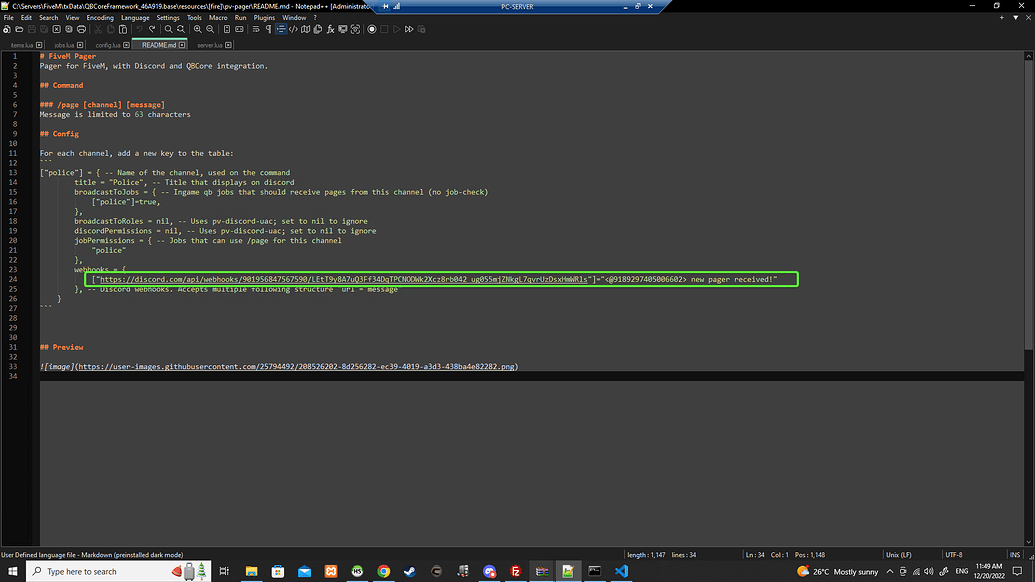Toggle word wrap
The image size is (1035, 582).
(255, 29)
